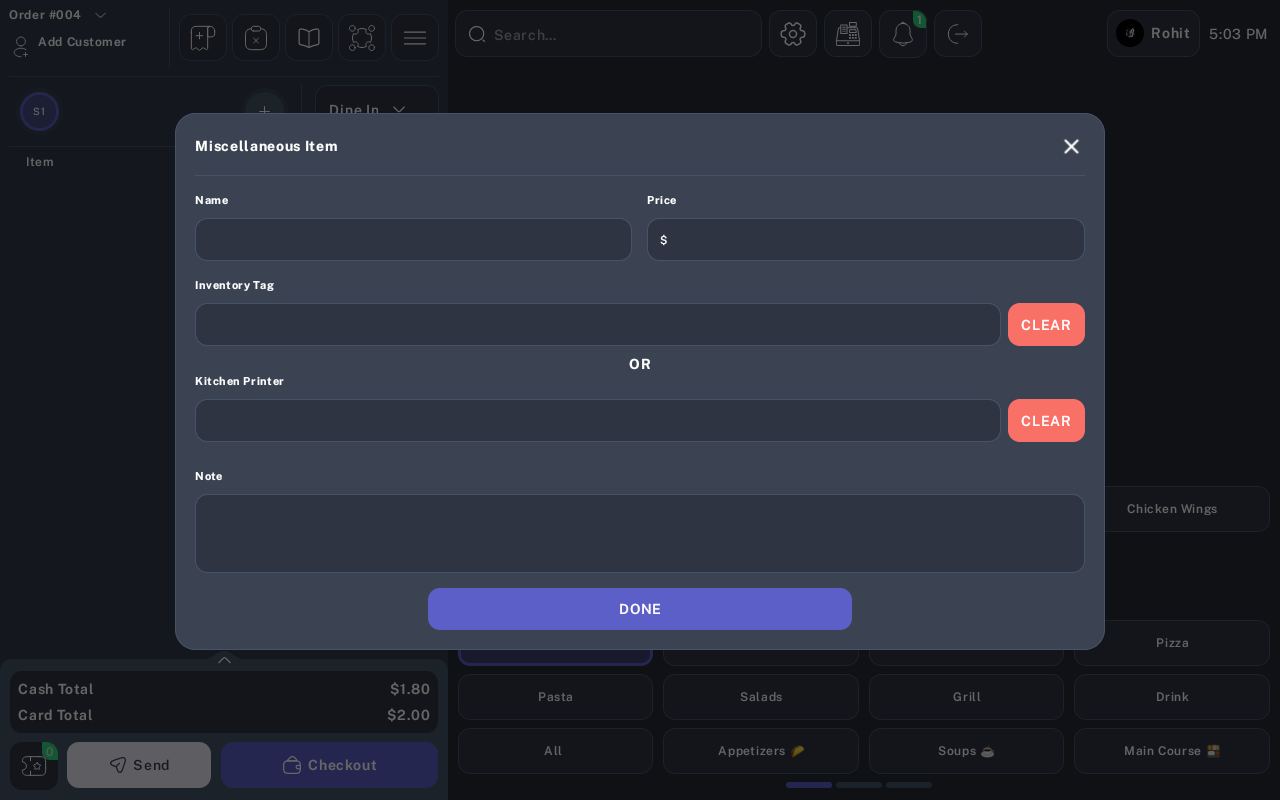Click into the Price field

pyautogui.click(x=866, y=240)
